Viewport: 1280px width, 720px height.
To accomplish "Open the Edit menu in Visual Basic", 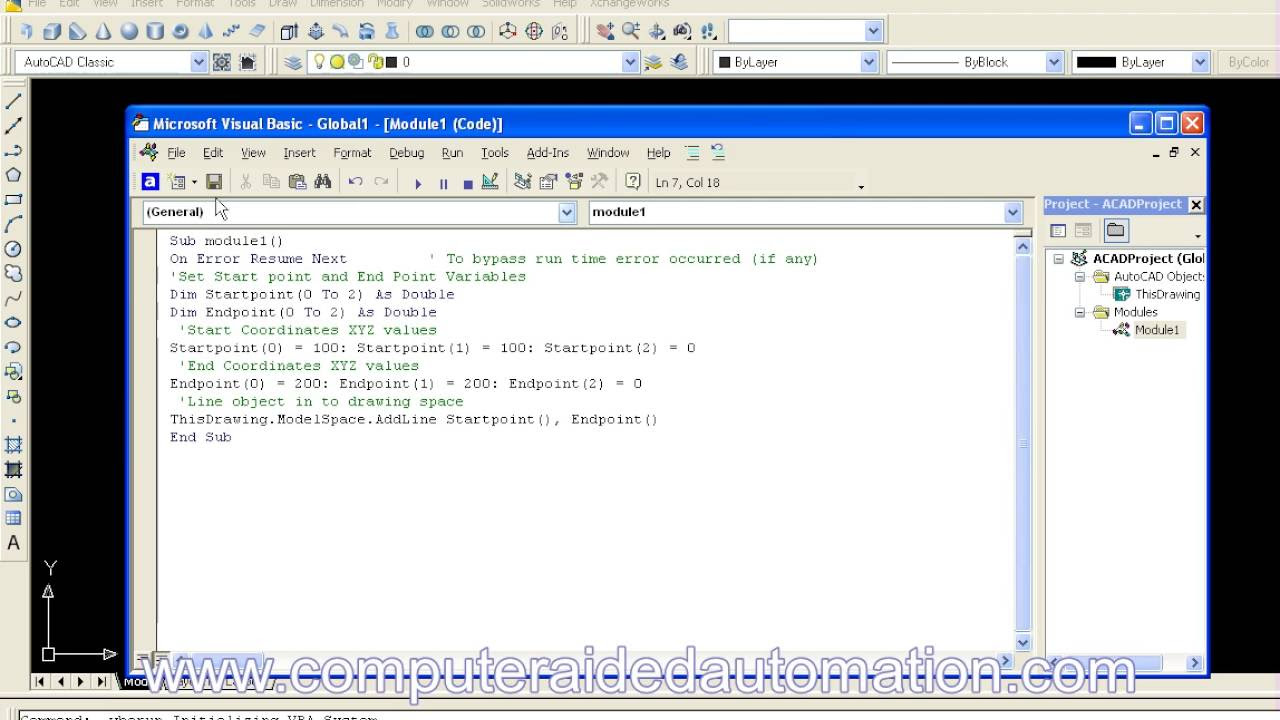I will (213, 153).
